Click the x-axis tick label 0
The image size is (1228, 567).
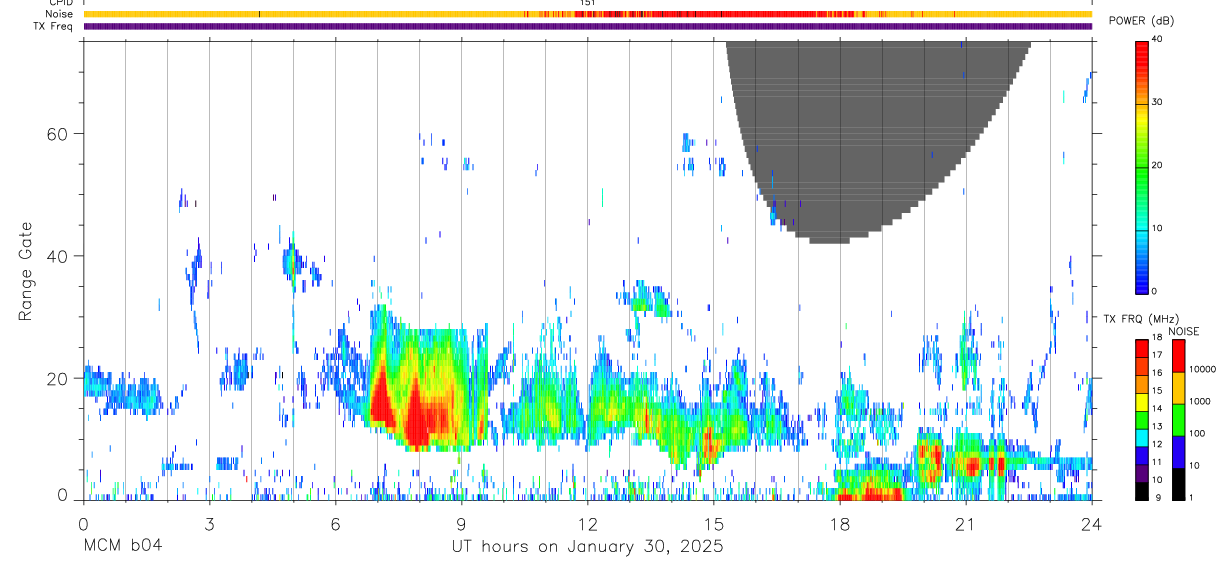pyautogui.click(x=83, y=523)
